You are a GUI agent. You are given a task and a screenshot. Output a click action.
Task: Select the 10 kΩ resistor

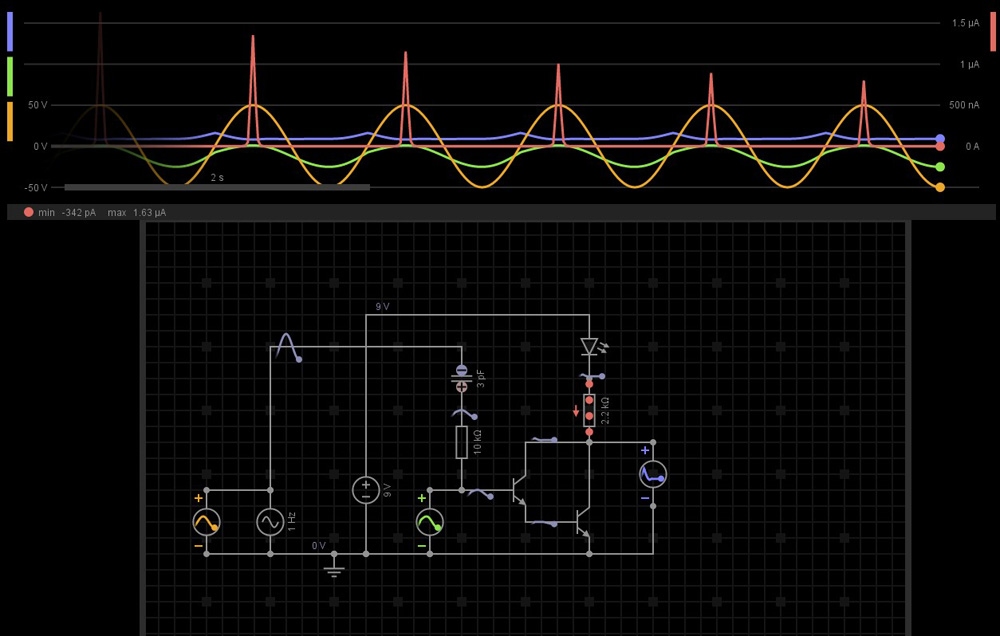[x=461, y=441]
